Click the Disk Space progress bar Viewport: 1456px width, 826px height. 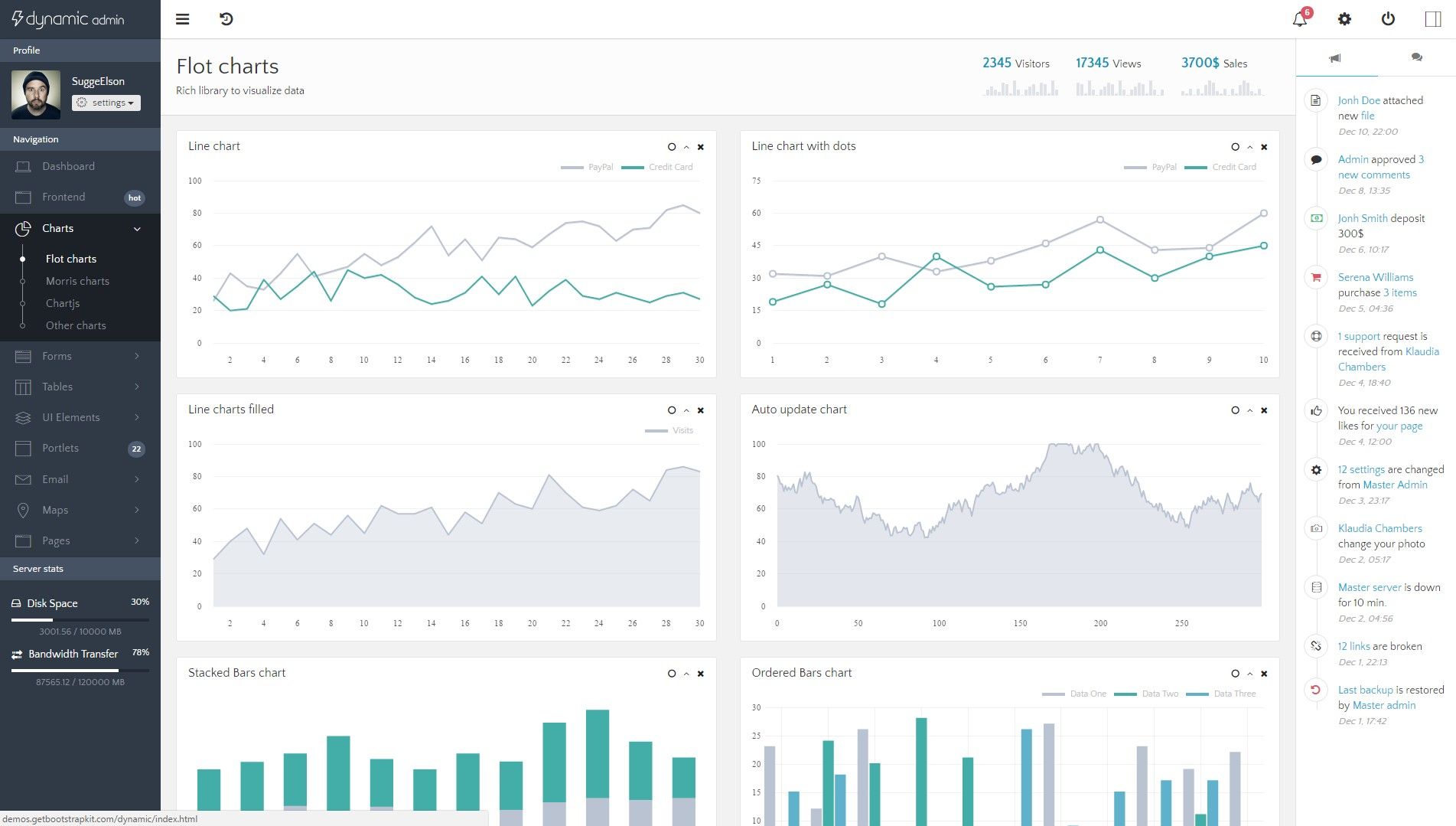[x=80, y=619]
